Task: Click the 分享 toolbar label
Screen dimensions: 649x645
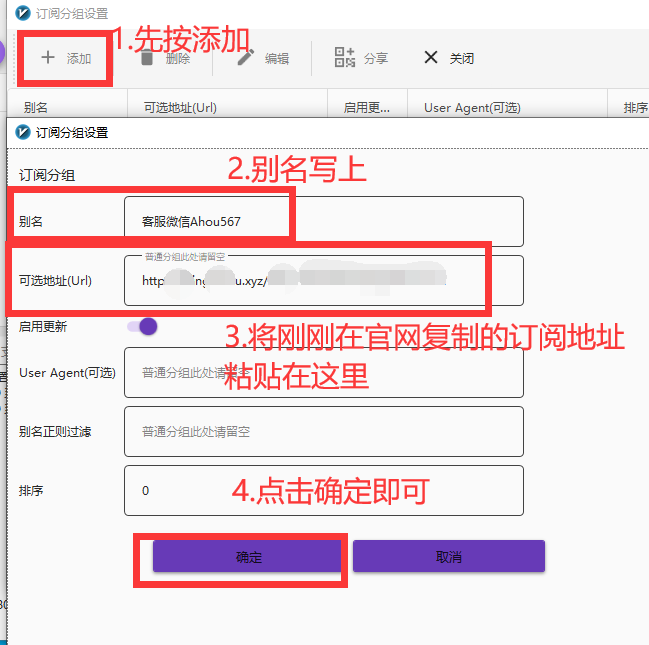Action: pos(376,58)
